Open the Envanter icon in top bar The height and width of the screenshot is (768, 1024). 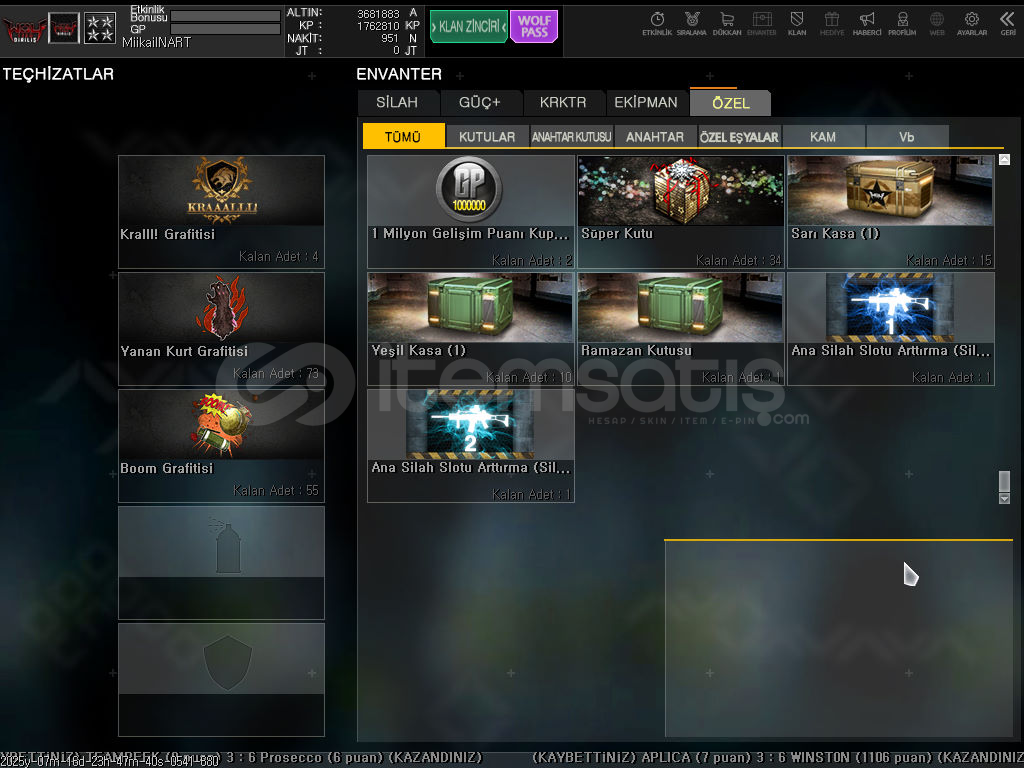tap(761, 24)
